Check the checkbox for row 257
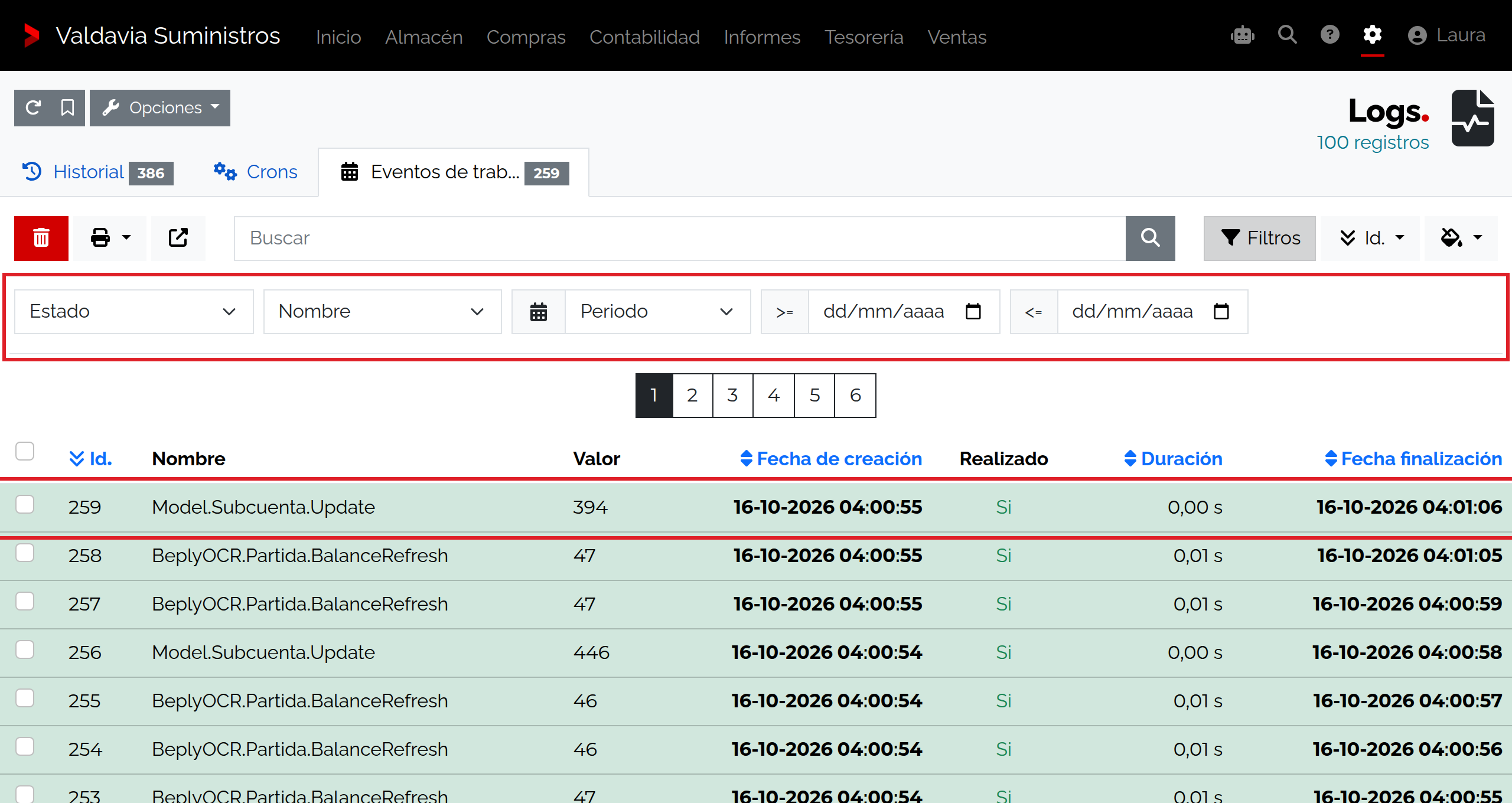The width and height of the screenshot is (1512, 803). [x=25, y=602]
